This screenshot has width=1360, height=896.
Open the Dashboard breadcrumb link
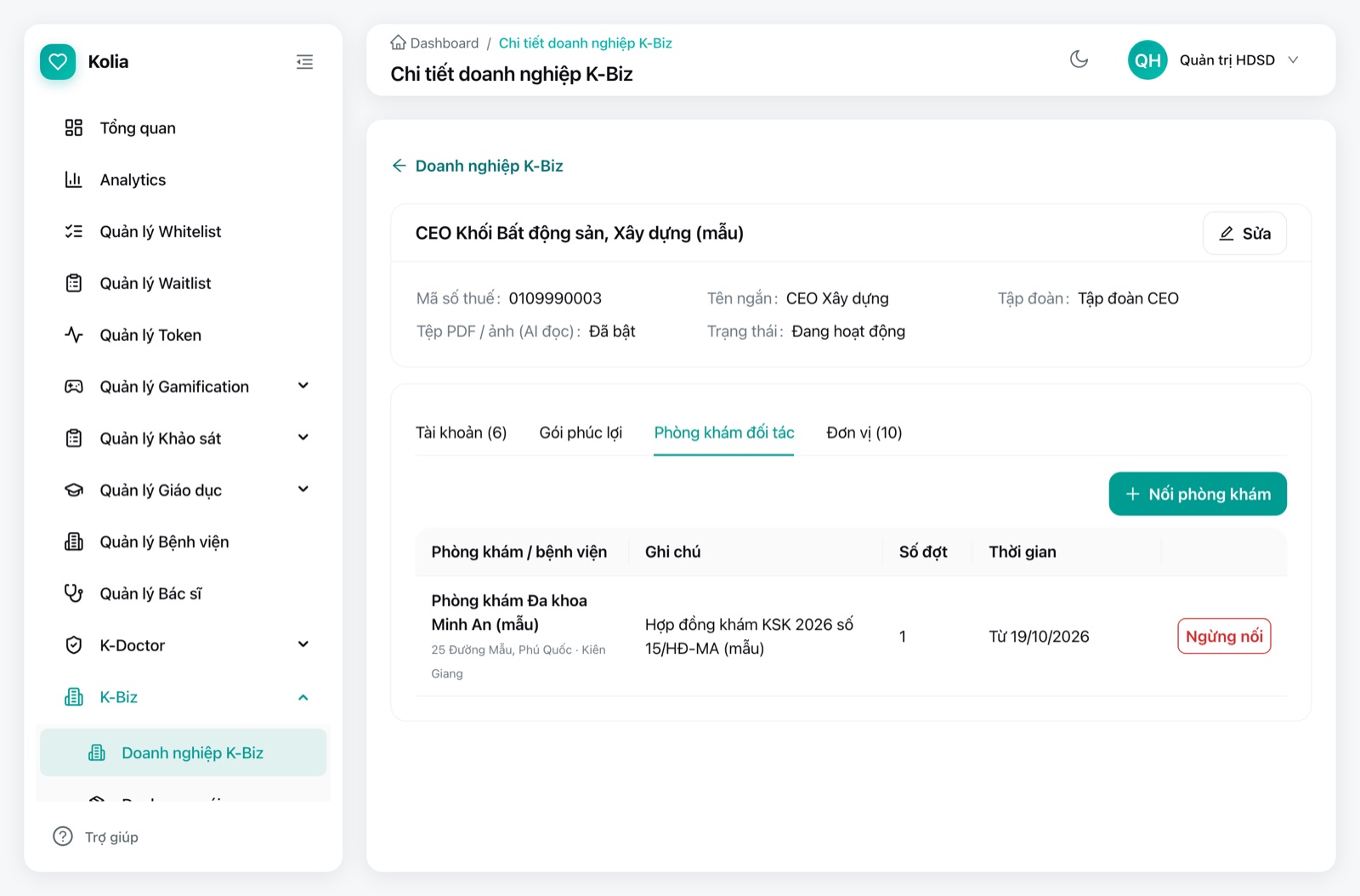click(444, 43)
